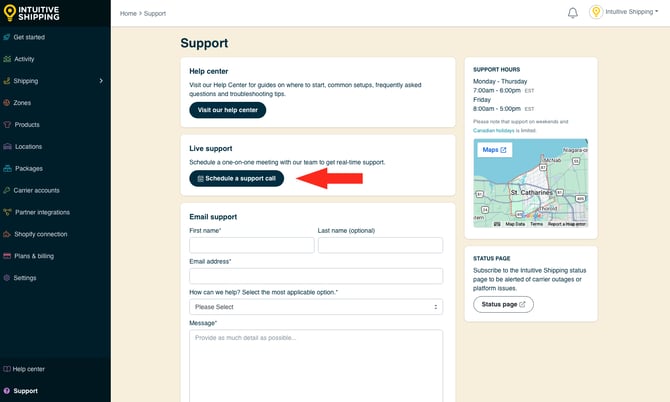670x402 pixels.
Task: Click Report a map error link
Action: [567, 224]
